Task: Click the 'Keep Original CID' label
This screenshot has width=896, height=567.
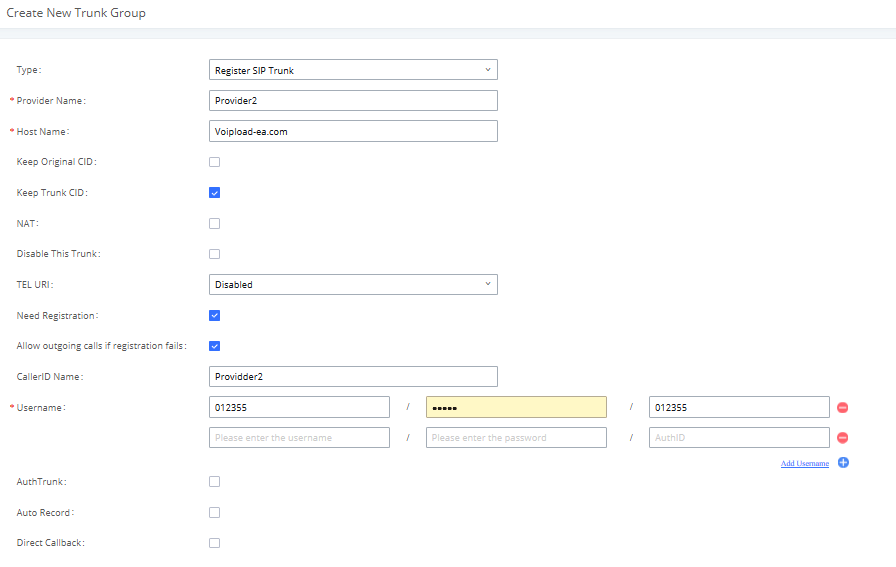Action: tap(57, 162)
